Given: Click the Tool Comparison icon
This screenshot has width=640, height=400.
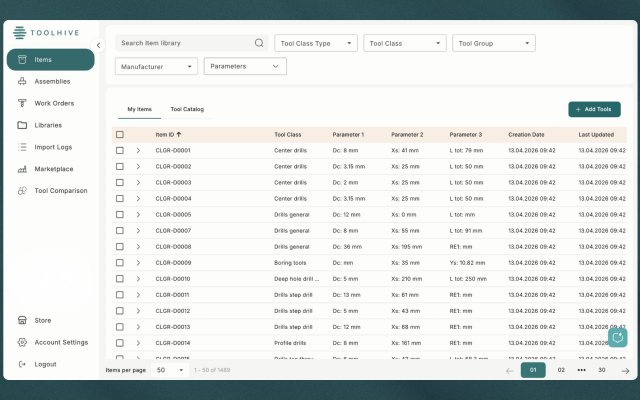Looking at the screenshot, I should (x=22, y=191).
